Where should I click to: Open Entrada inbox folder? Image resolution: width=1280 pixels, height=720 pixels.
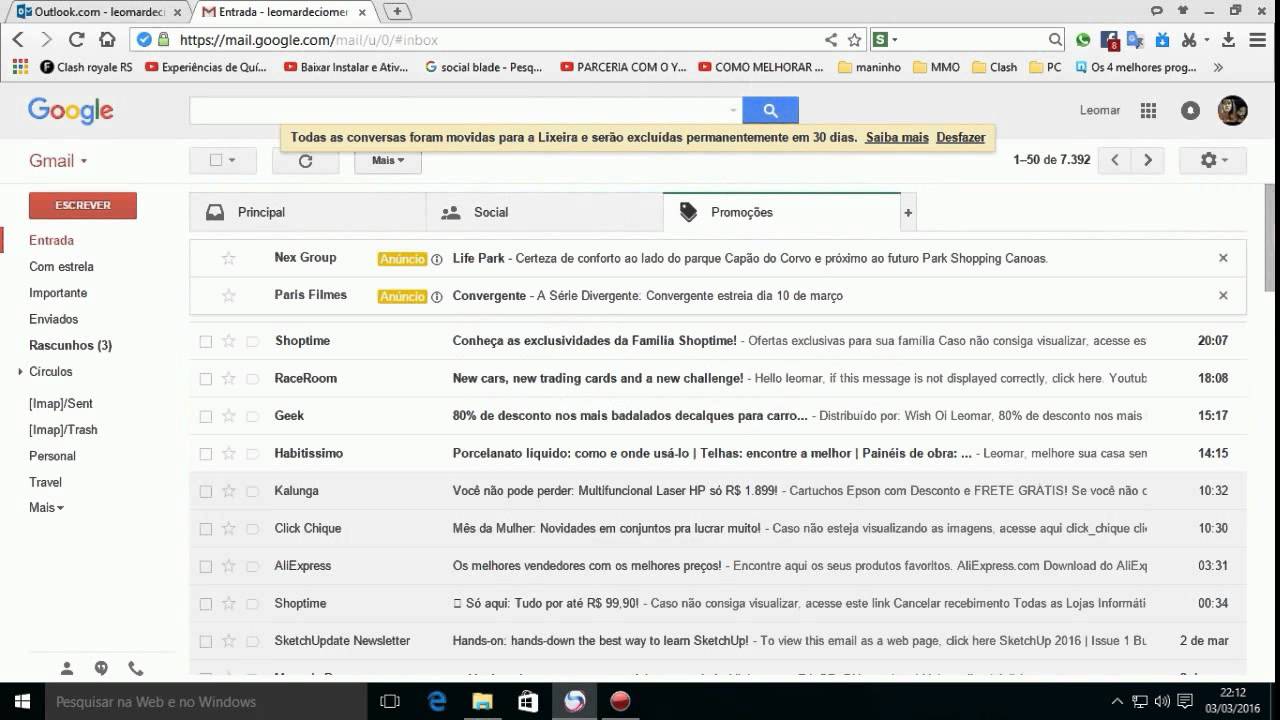(x=51, y=241)
